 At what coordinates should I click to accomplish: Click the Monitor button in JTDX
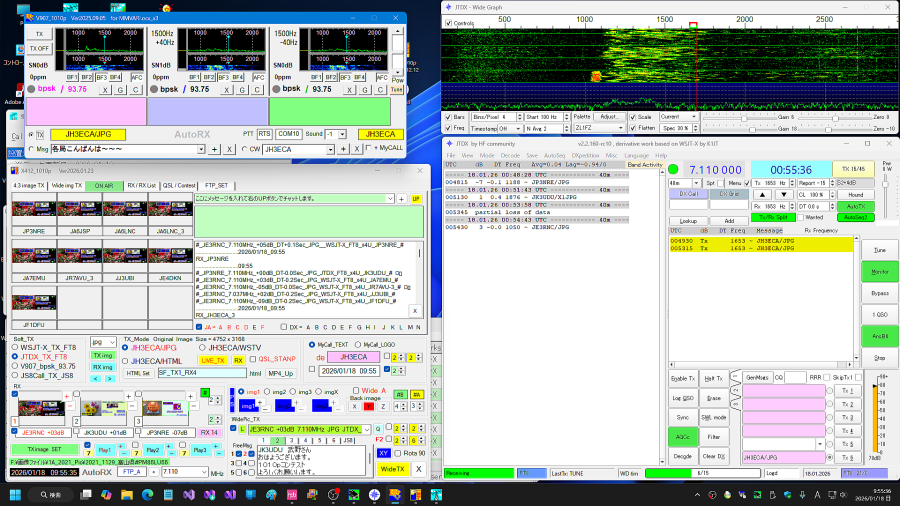879,271
